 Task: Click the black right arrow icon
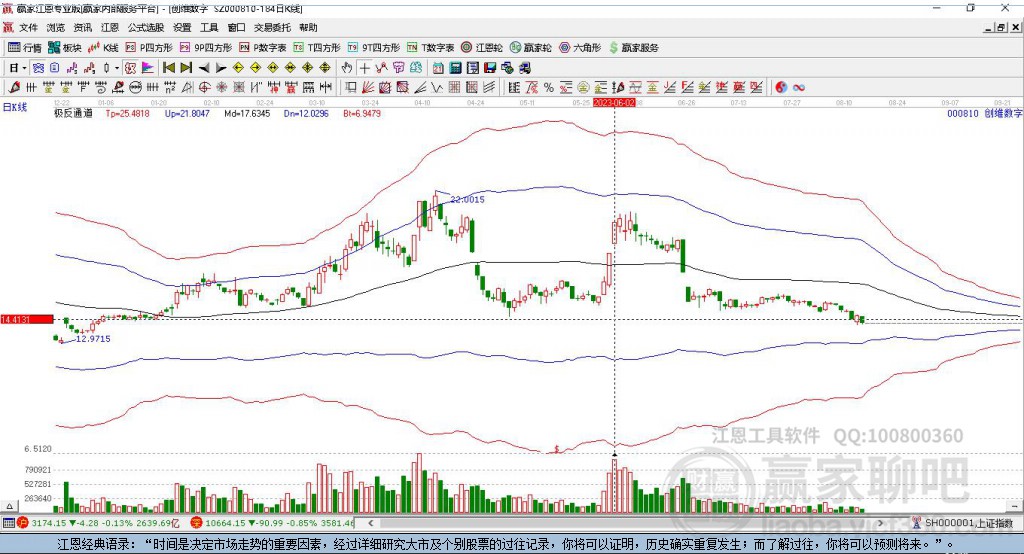pos(221,68)
